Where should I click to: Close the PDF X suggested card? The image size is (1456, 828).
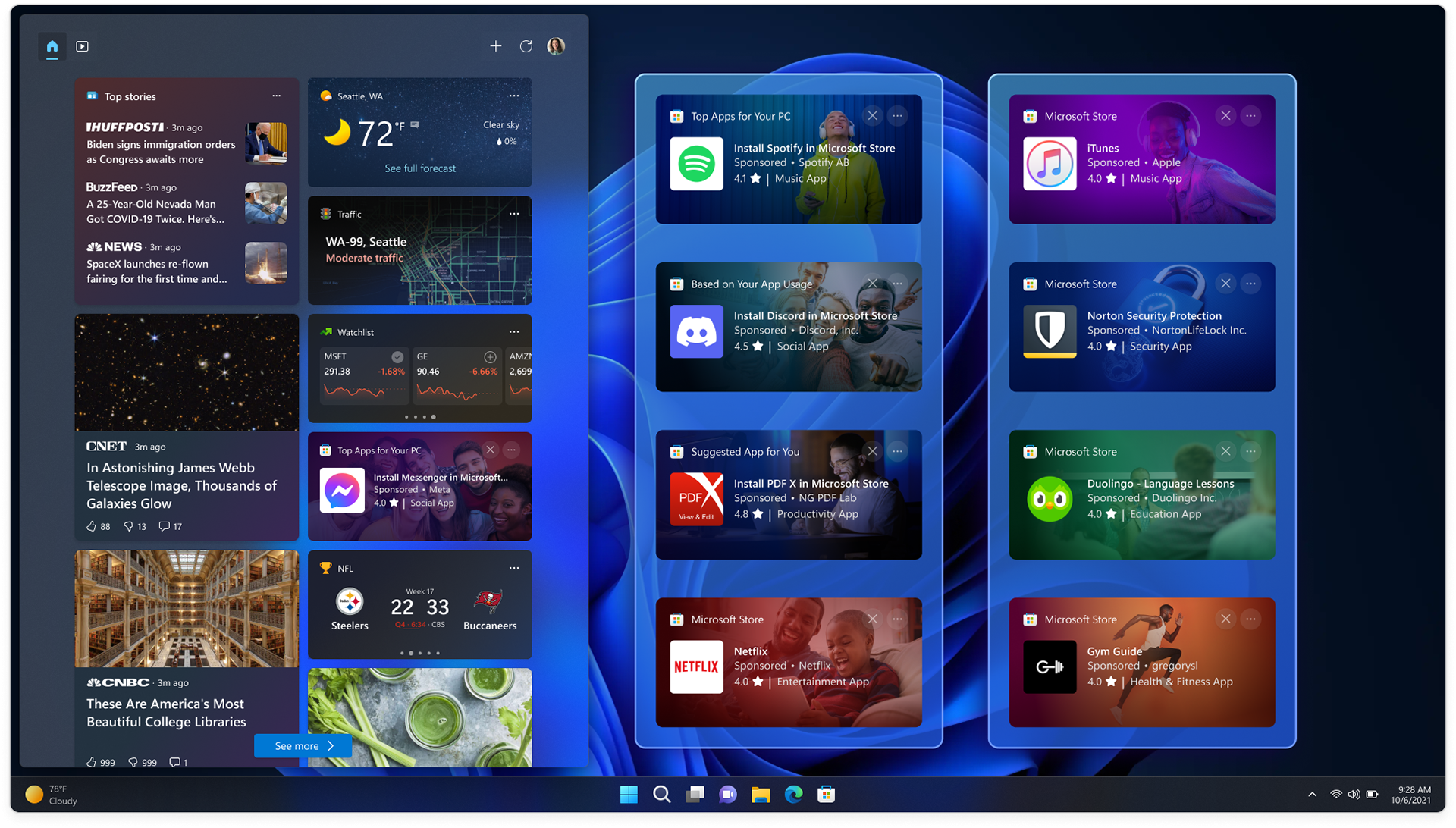click(872, 451)
